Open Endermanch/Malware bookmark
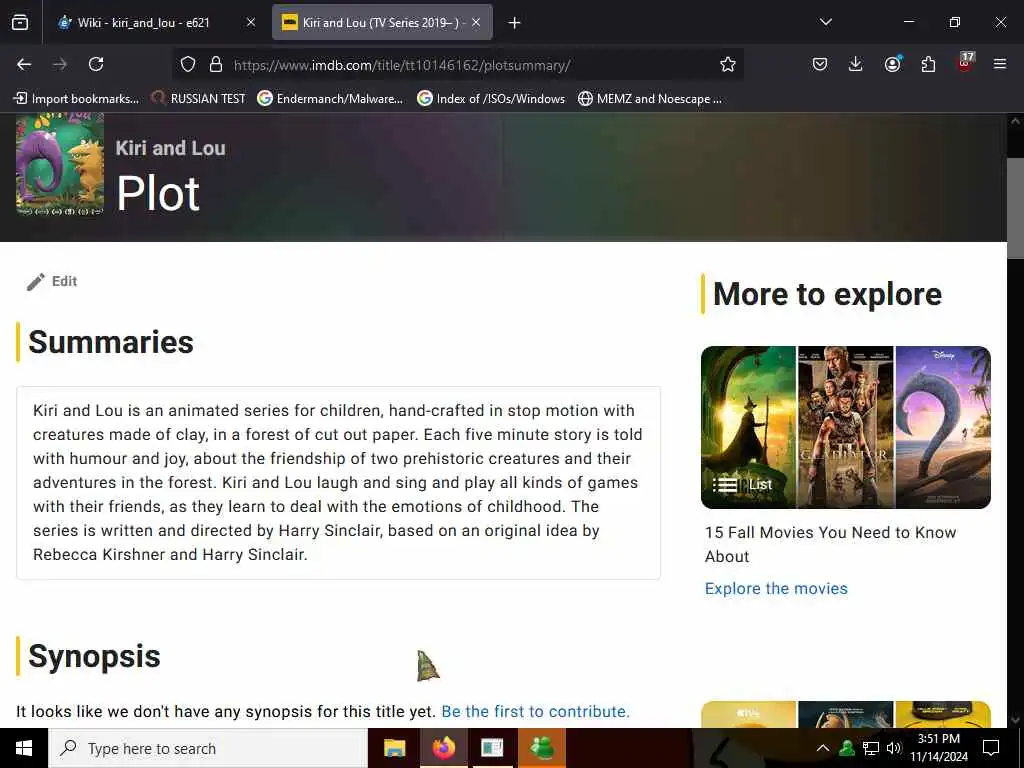Image resolution: width=1024 pixels, height=768 pixels. point(330,99)
